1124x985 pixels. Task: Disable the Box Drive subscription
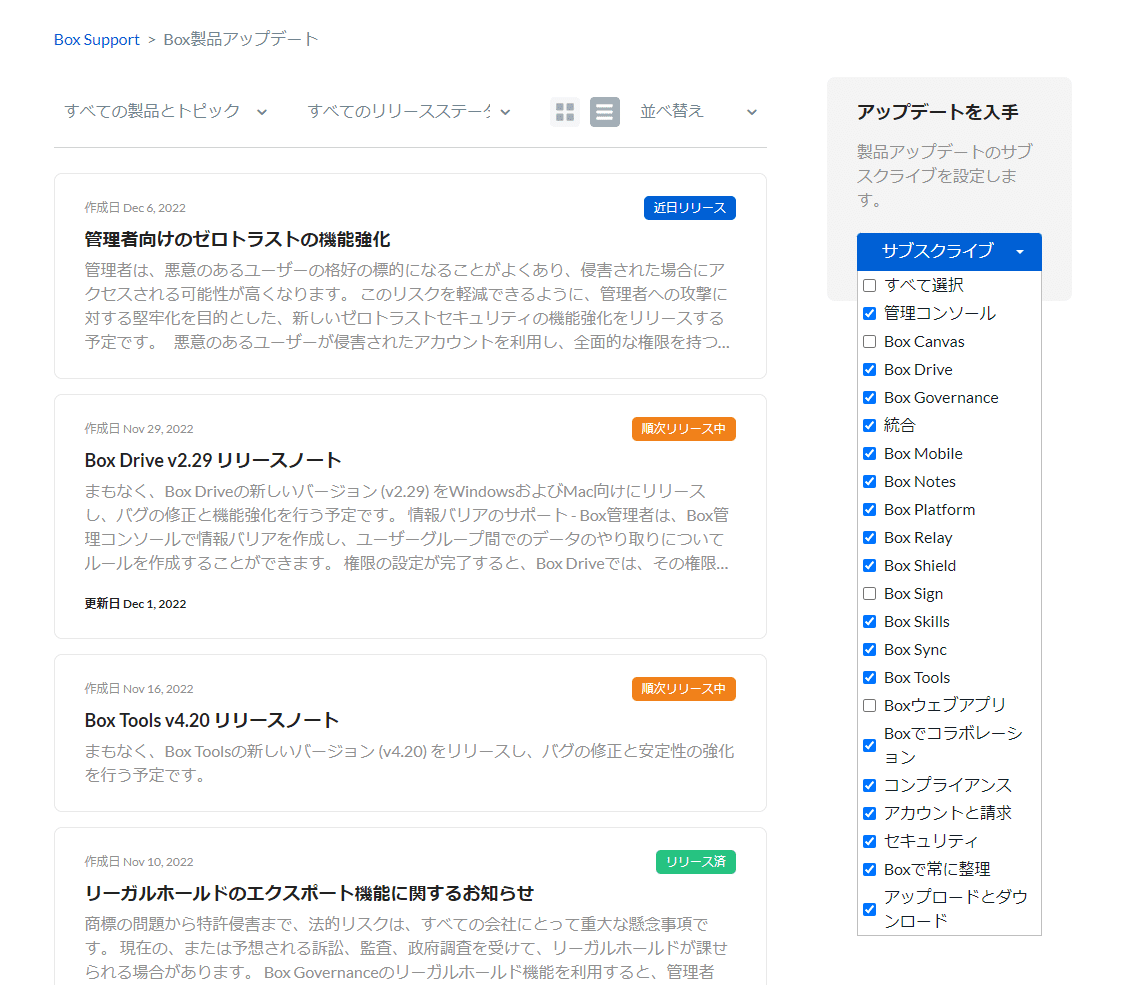869,369
